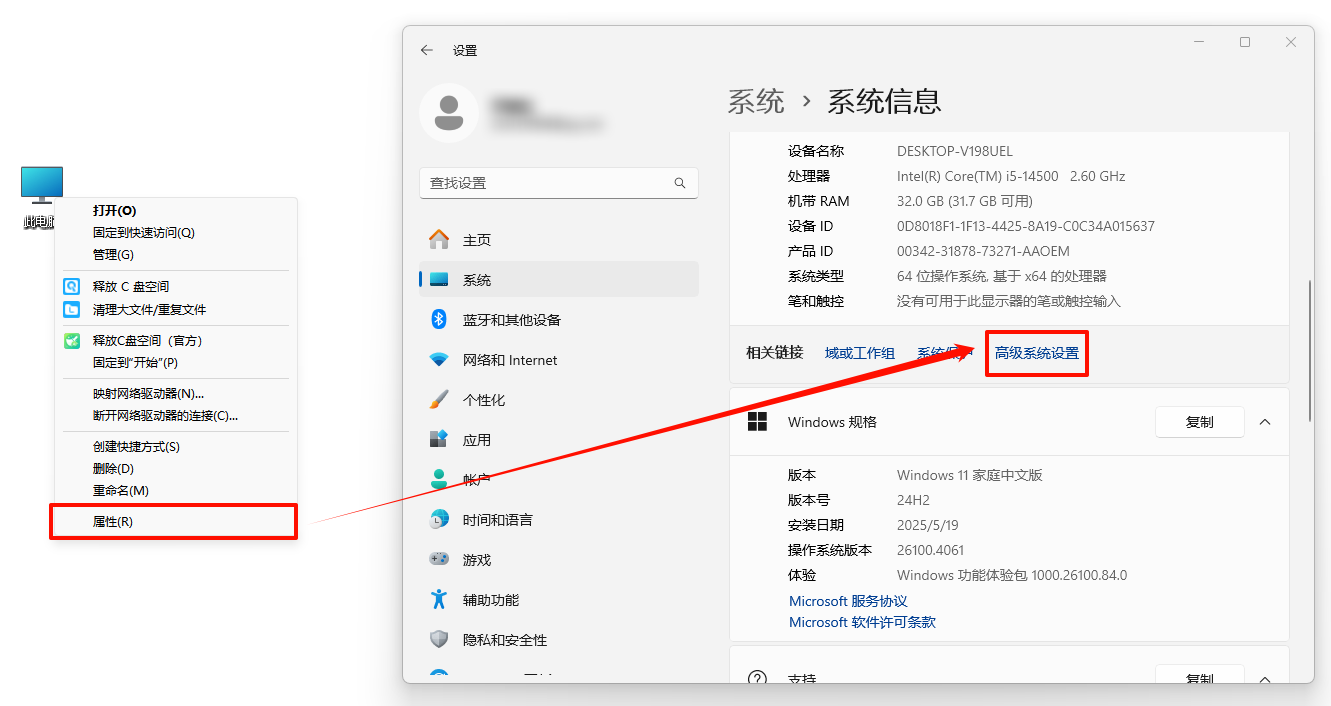Choose 管理(G) from the context menu
Screen dimensions: 1331x706
(113, 254)
